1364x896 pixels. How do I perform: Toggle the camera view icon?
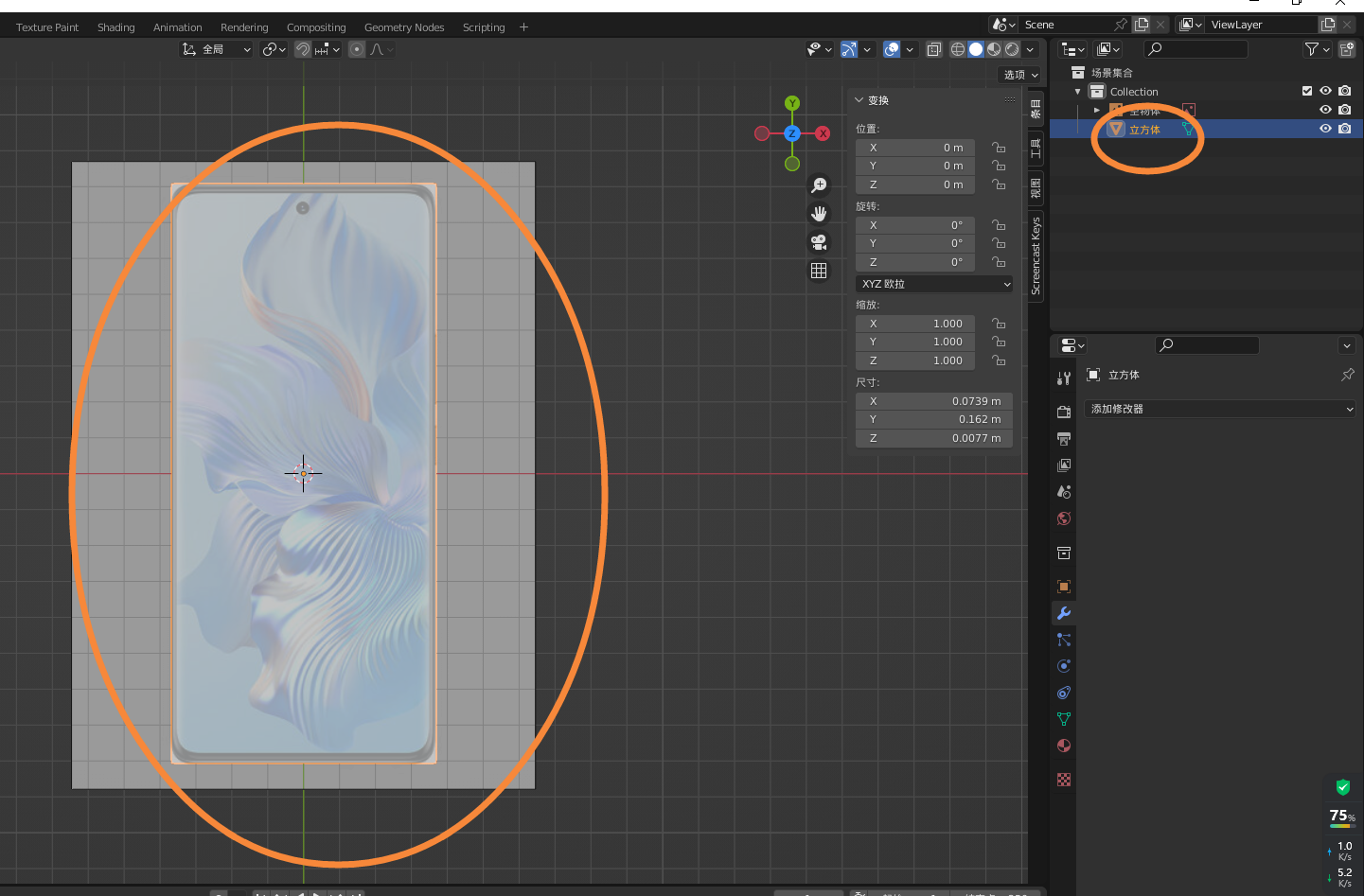click(819, 242)
